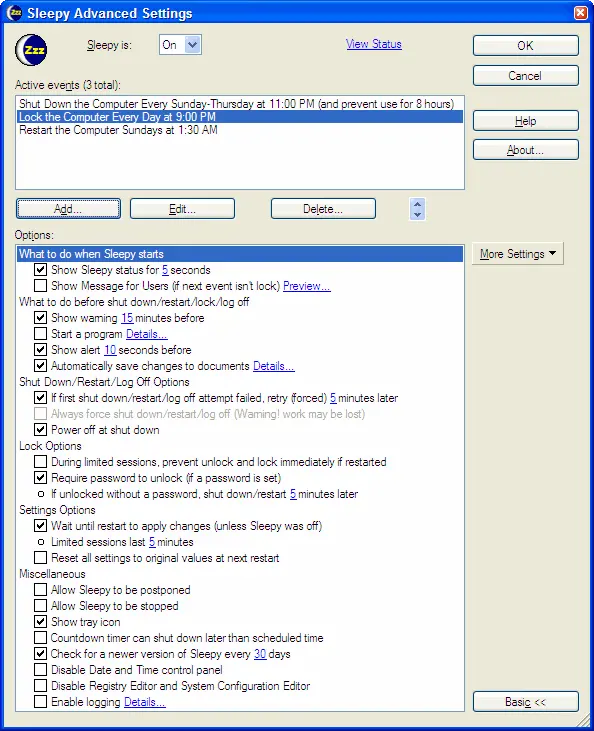Toggle the Show tray icon checkbox
The image size is (594, 731).
41,621
